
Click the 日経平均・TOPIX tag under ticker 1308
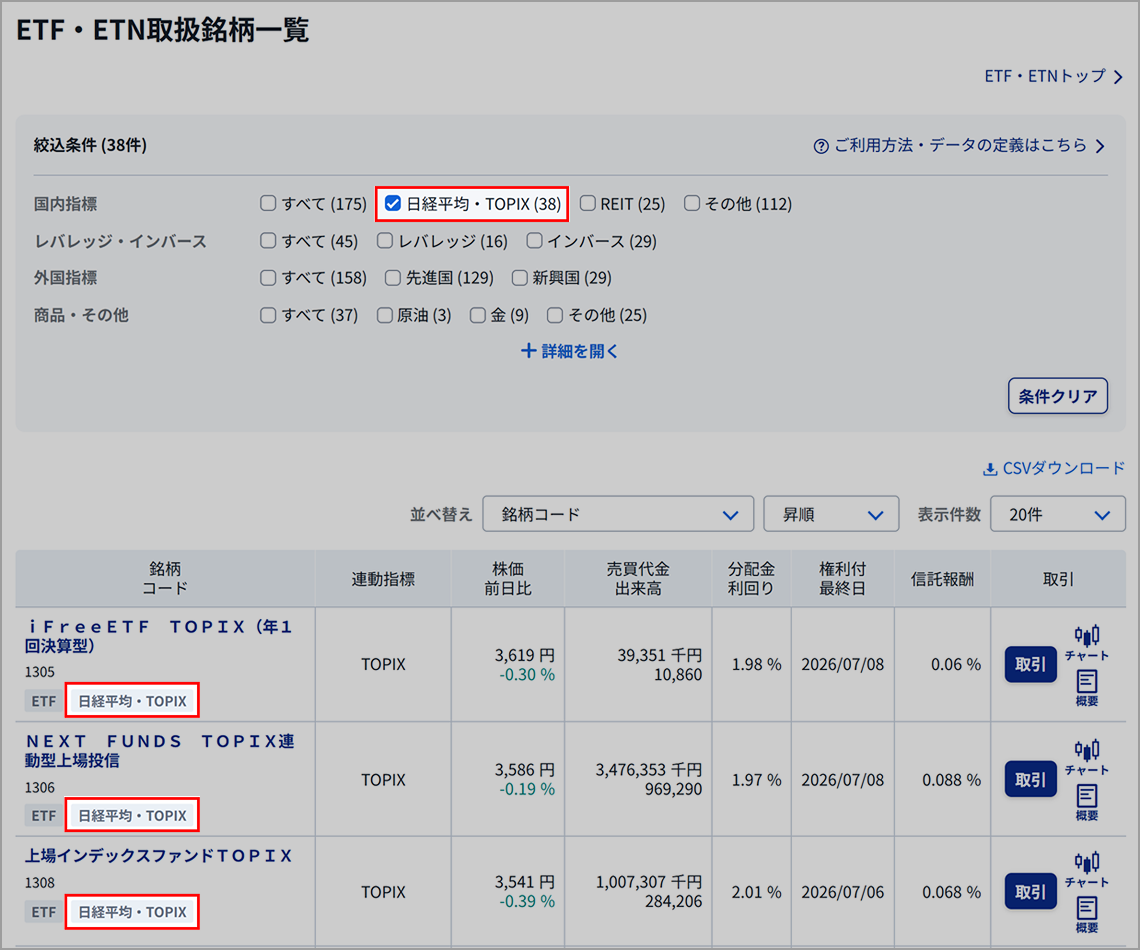131,911
